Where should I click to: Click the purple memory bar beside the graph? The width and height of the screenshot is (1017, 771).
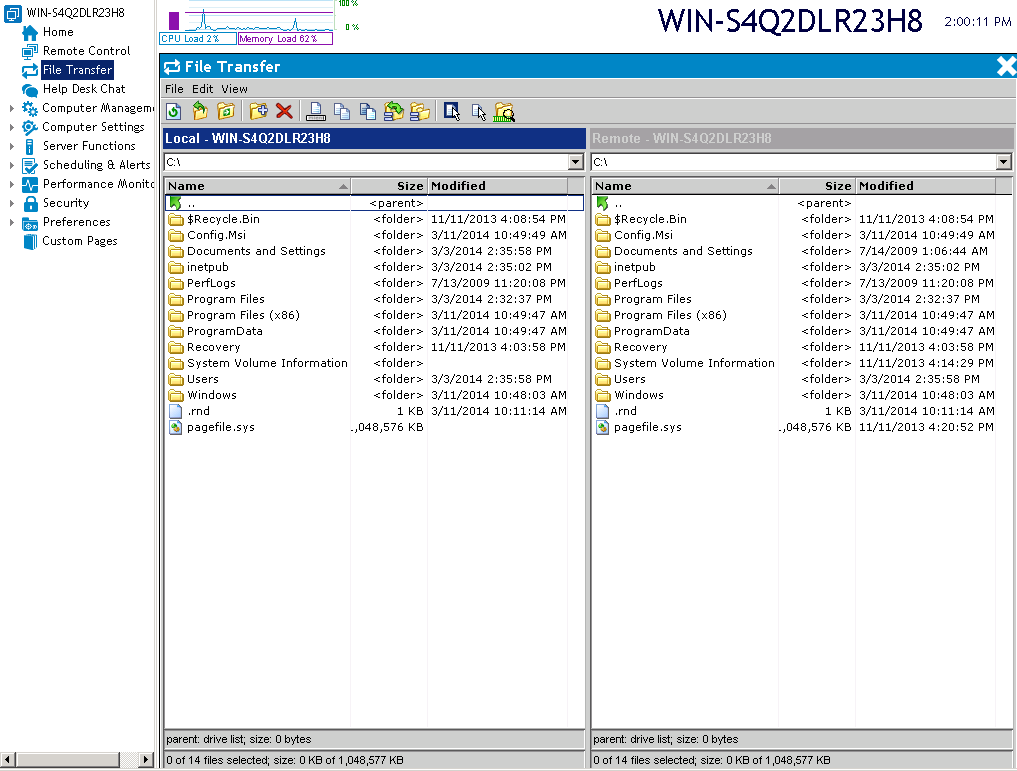click(x=174, y=21)
